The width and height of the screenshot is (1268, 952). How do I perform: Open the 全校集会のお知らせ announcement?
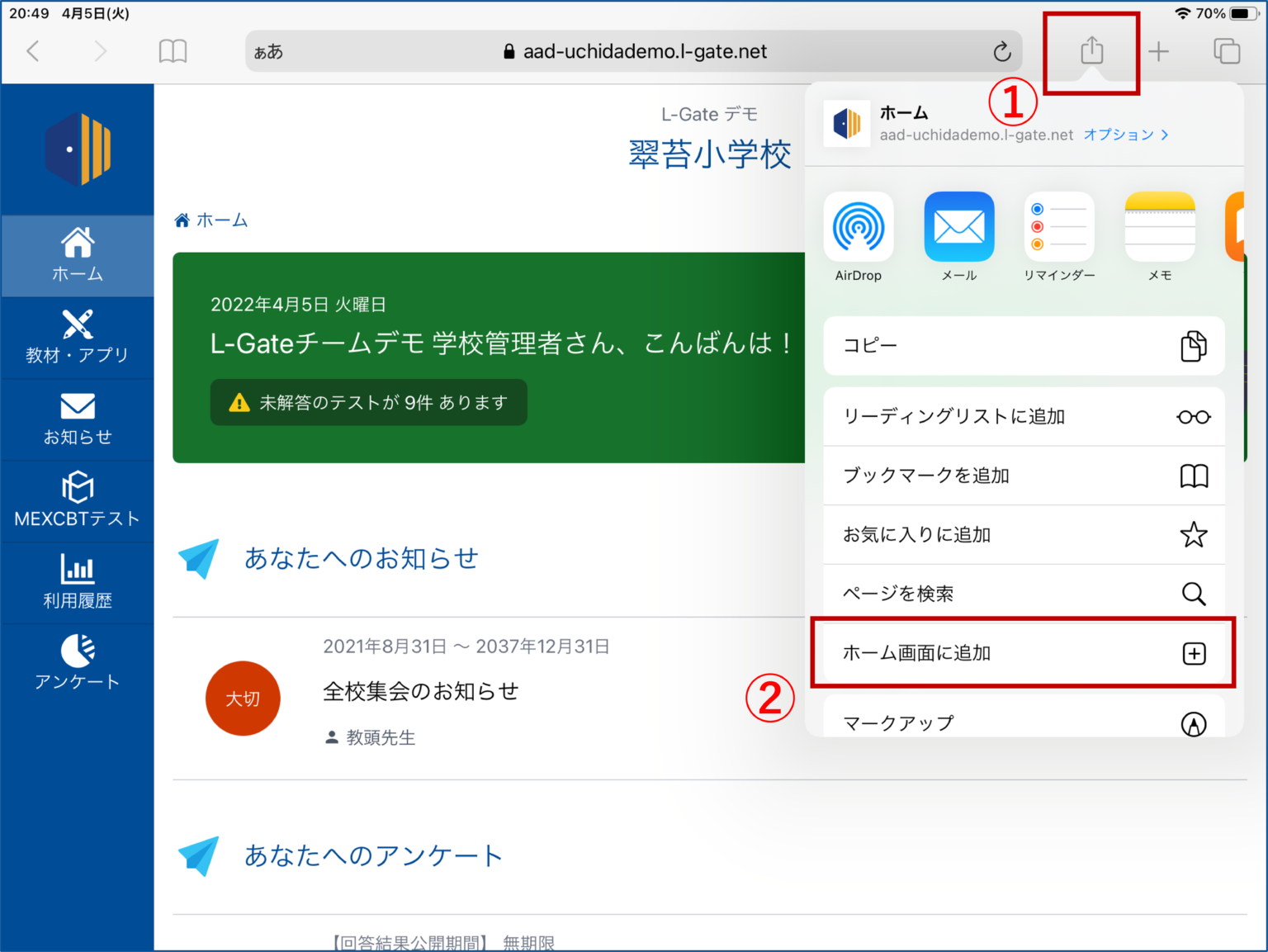pyautogui.click(x=421, y=691)
